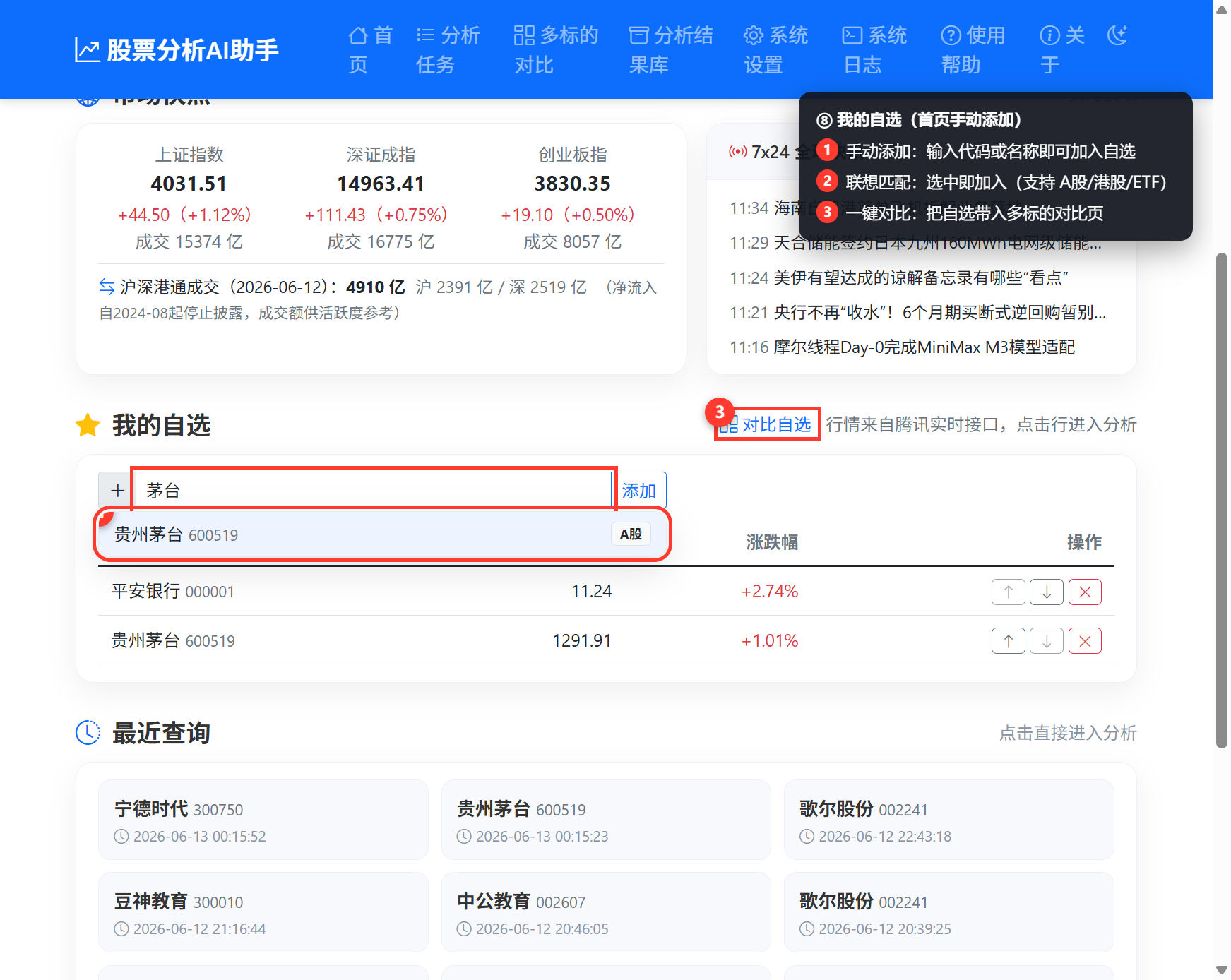Screen dimensions: 1231x980
Task: Open 系统设置 nav item
Action: pos(775,50)
